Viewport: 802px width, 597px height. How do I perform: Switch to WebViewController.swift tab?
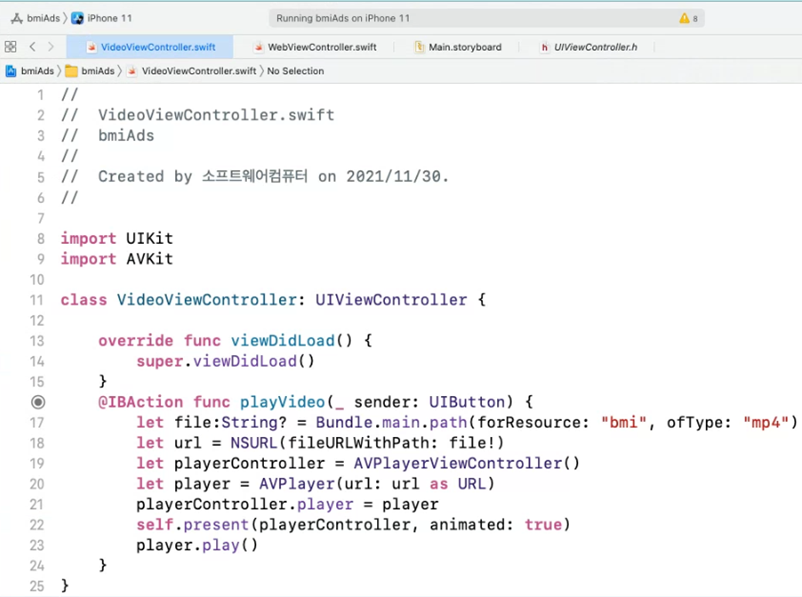coord(316,47)
